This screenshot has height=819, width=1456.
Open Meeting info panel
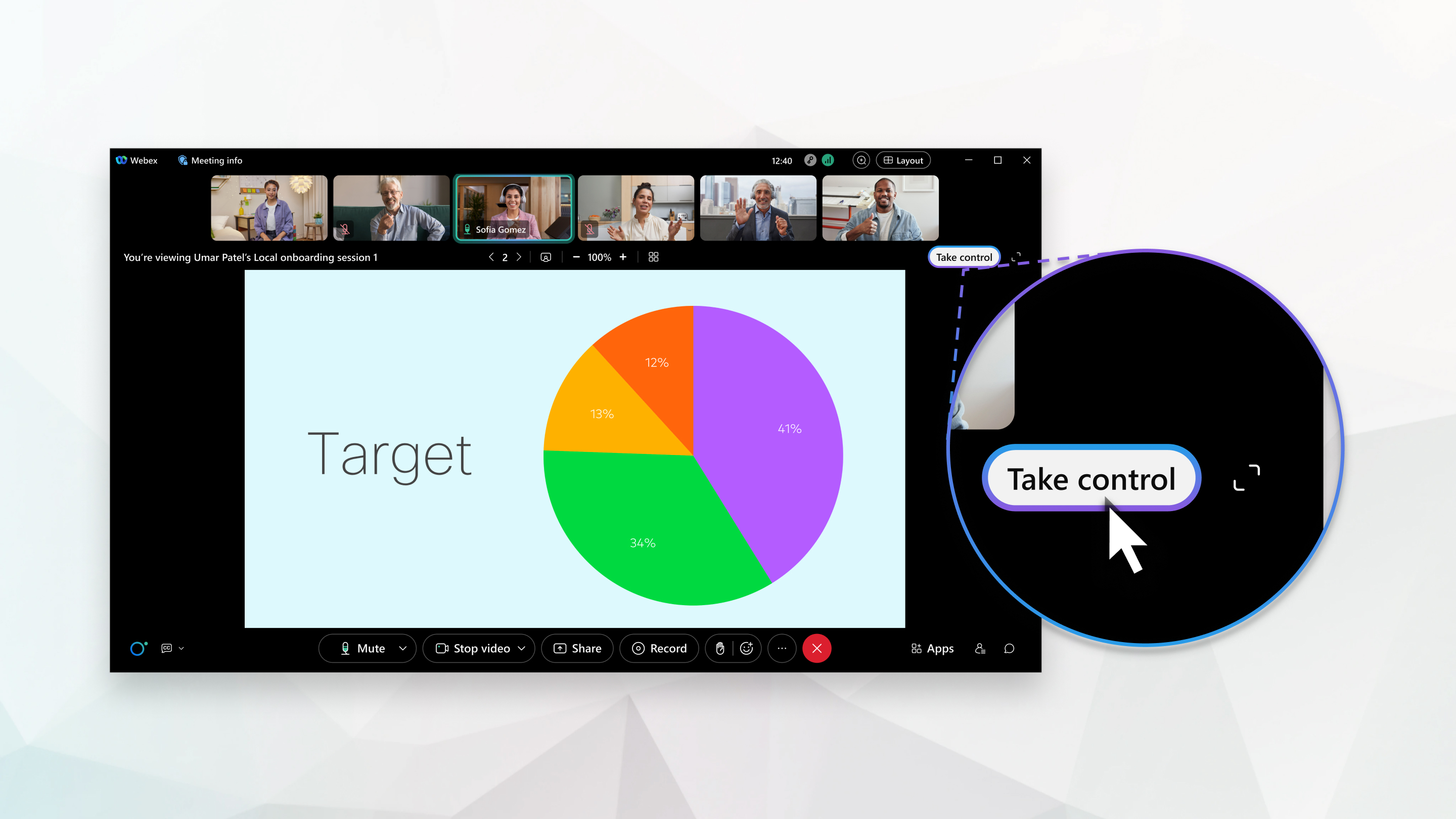coord(210,159)
